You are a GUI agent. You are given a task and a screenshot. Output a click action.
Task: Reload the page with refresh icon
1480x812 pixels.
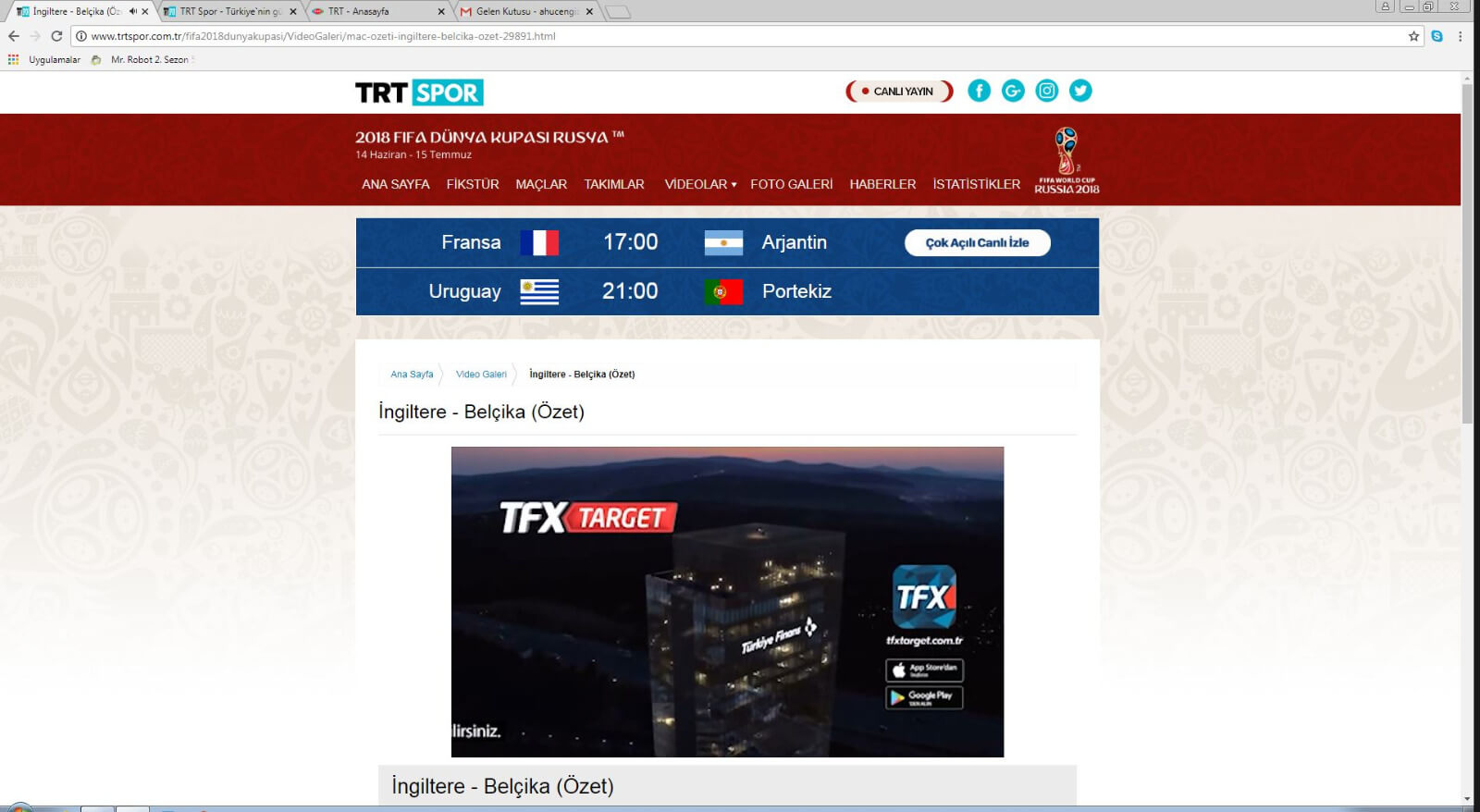[x=56, y=36]
